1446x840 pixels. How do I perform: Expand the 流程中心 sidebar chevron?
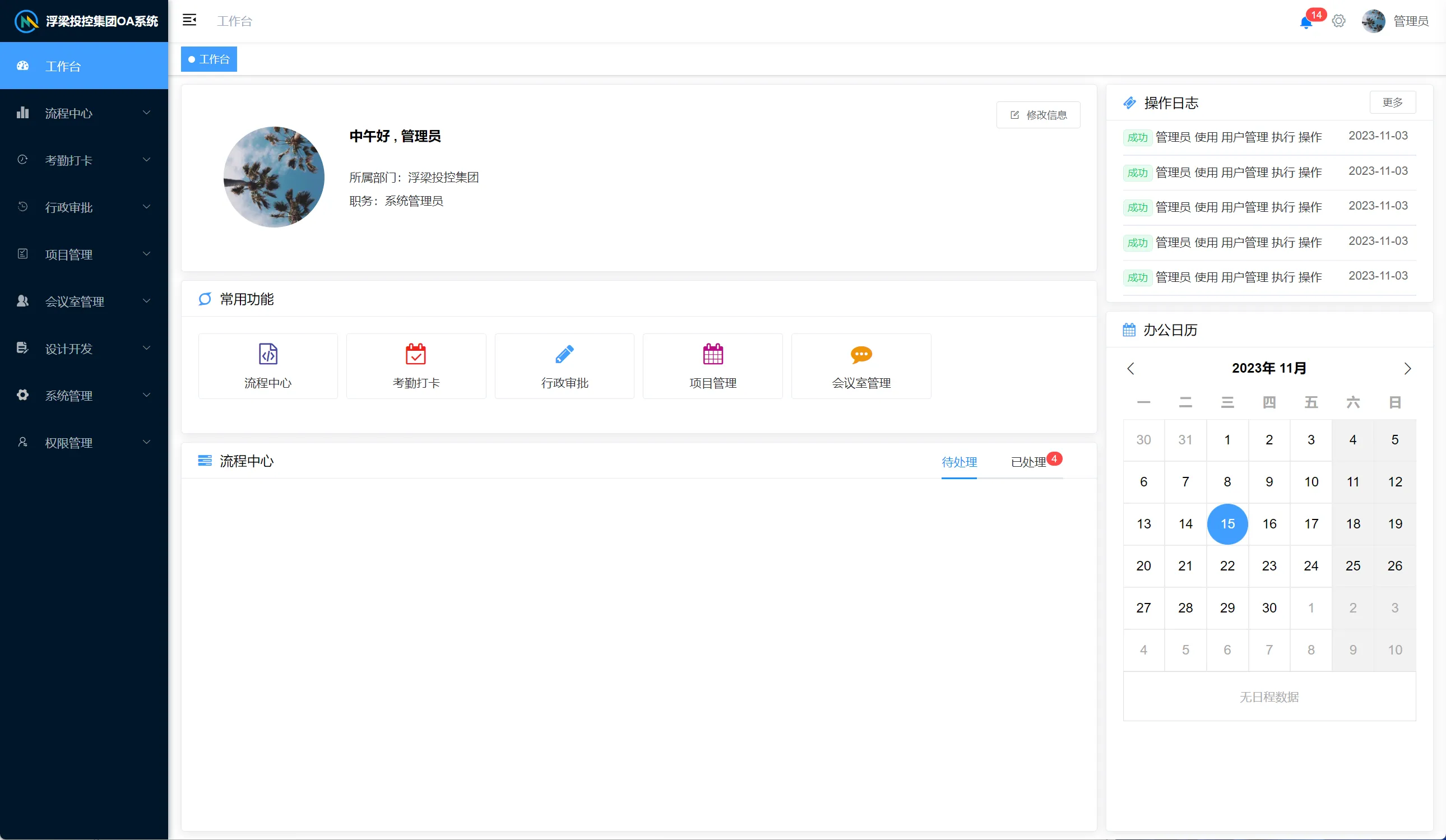[146, 113]
